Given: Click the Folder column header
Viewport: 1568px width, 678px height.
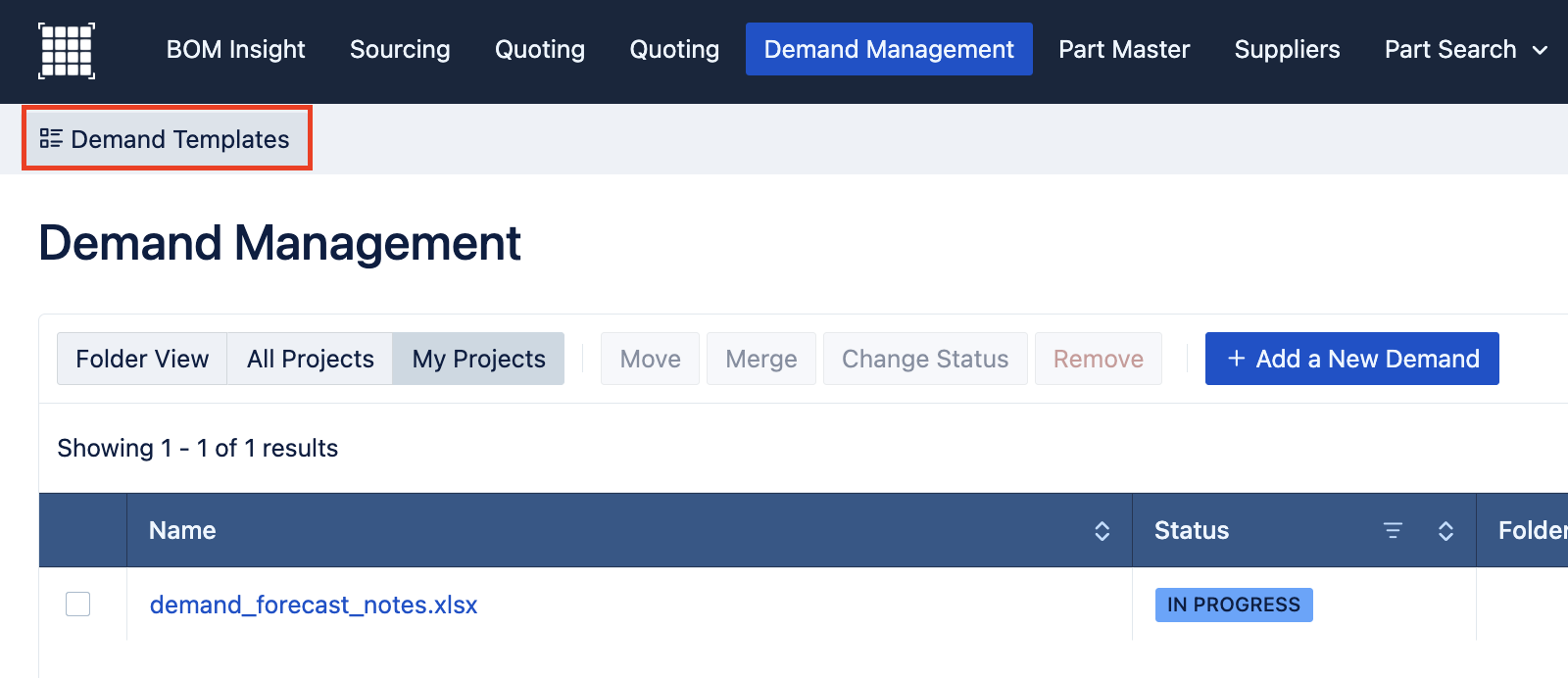Looking at the screenshot, I should point(1522,530).
